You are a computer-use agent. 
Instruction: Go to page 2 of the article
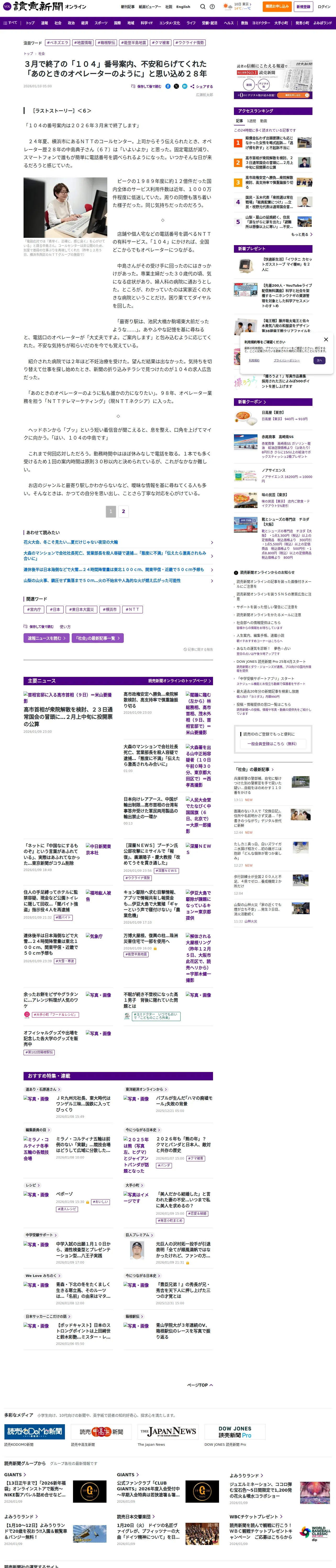point(123,511)
